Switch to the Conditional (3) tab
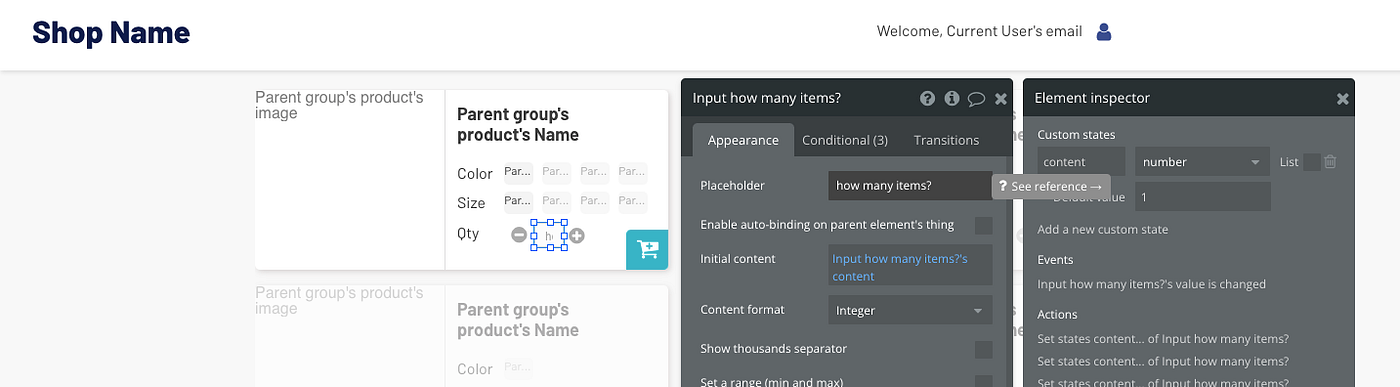Image resolution: width=1400 pixels, height=387 pixels. [845, 140]
